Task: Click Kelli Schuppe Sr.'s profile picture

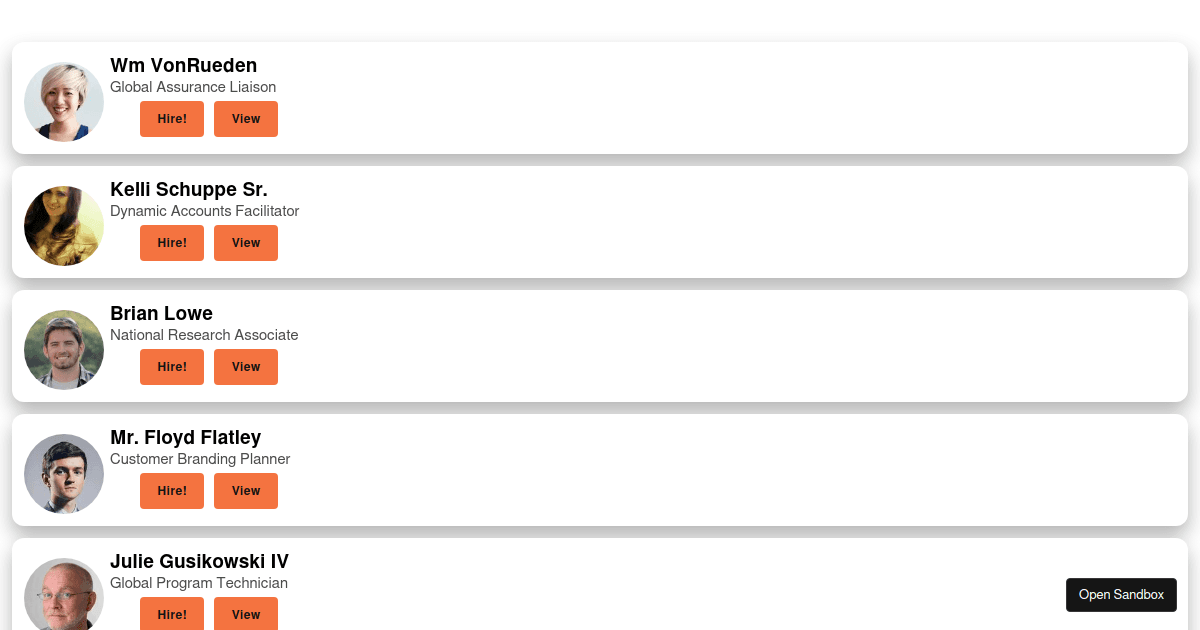Action: [x=64, y=226]
